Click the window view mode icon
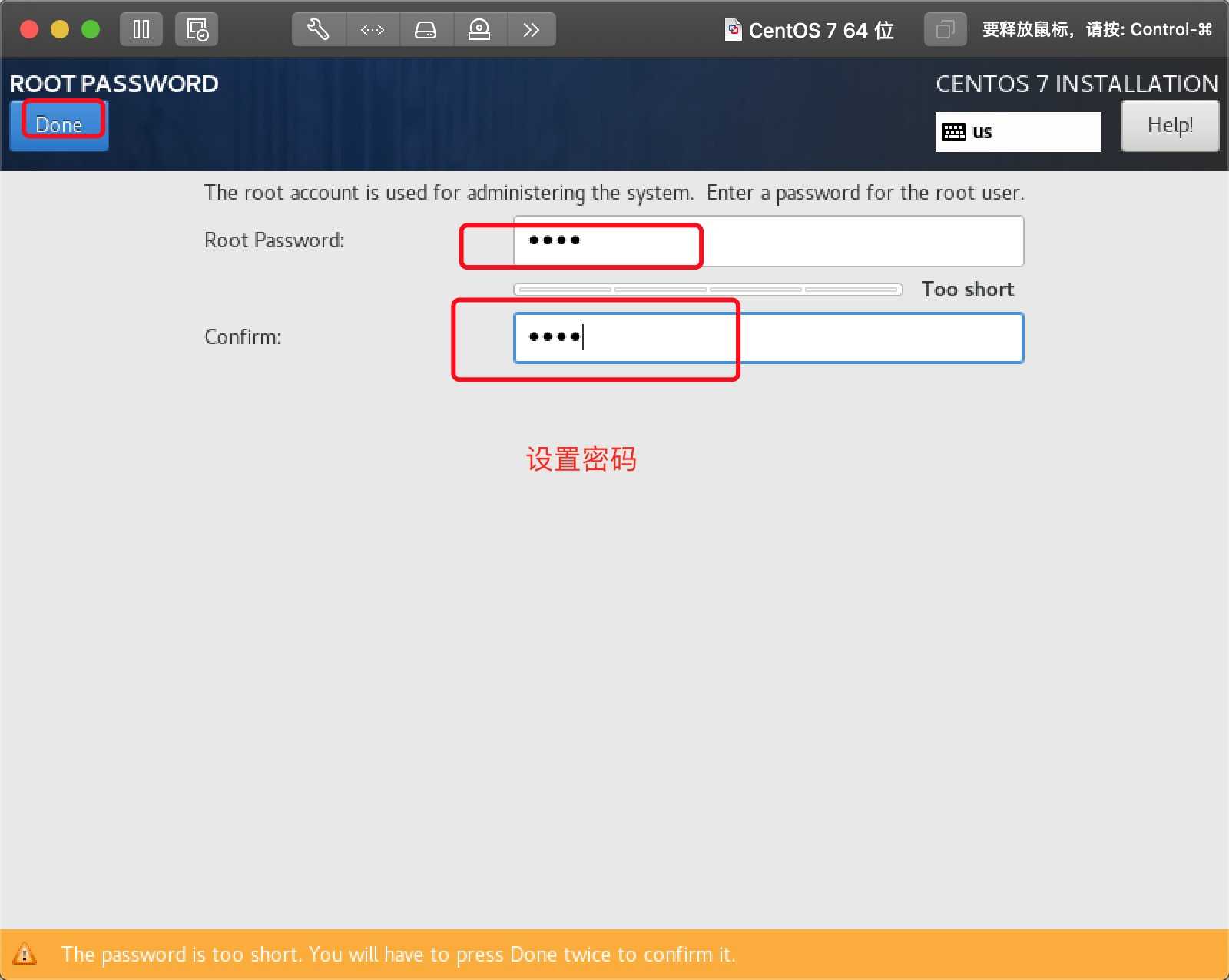This screenshot has width=1229, height=980. pyautogui.click(x=945, y=30)
